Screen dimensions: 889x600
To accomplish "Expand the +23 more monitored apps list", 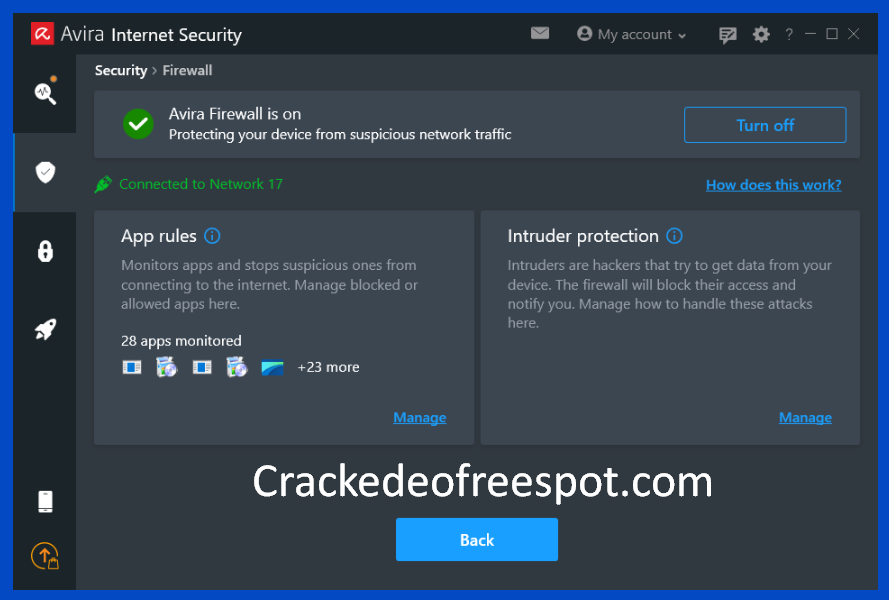I will [328, 367].
